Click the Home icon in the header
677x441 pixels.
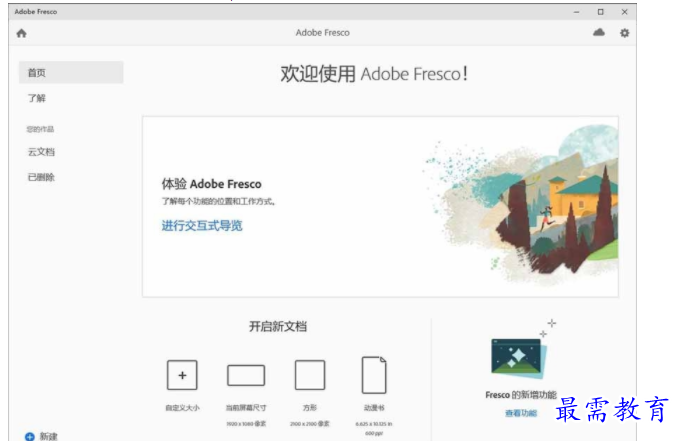[x=22, y=33]
